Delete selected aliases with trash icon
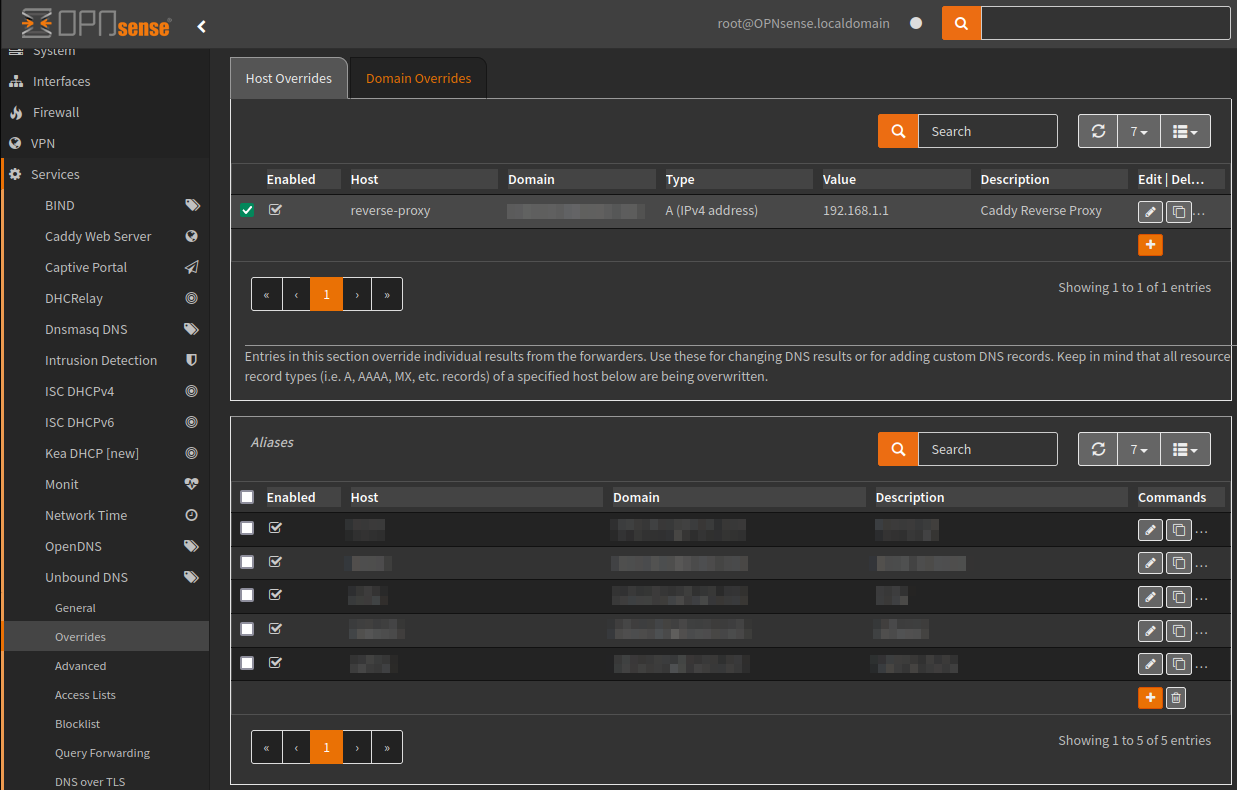1237x790 pixels. point(1176,698)
